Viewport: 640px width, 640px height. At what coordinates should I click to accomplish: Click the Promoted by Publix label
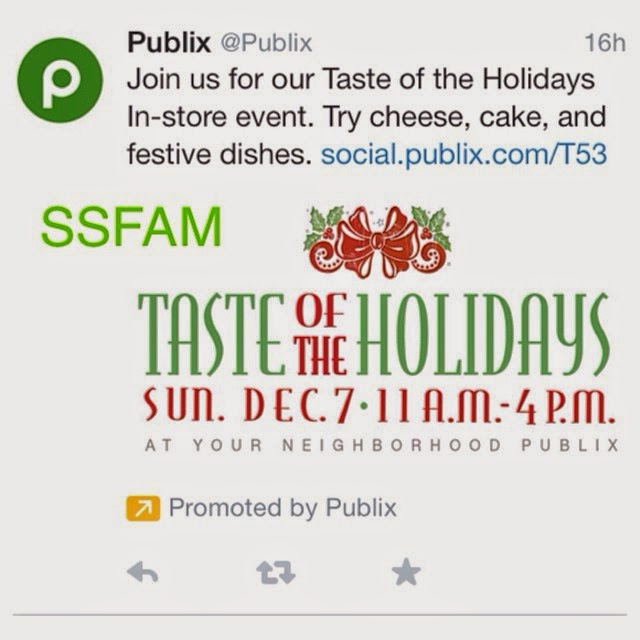pyautogui.click(x=282, y=508)
